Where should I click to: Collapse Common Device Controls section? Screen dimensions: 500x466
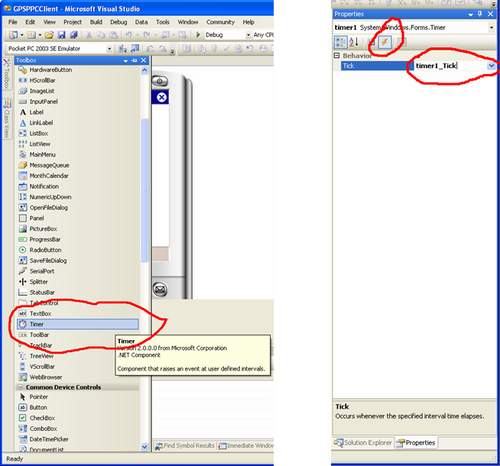tap(20, 387)
